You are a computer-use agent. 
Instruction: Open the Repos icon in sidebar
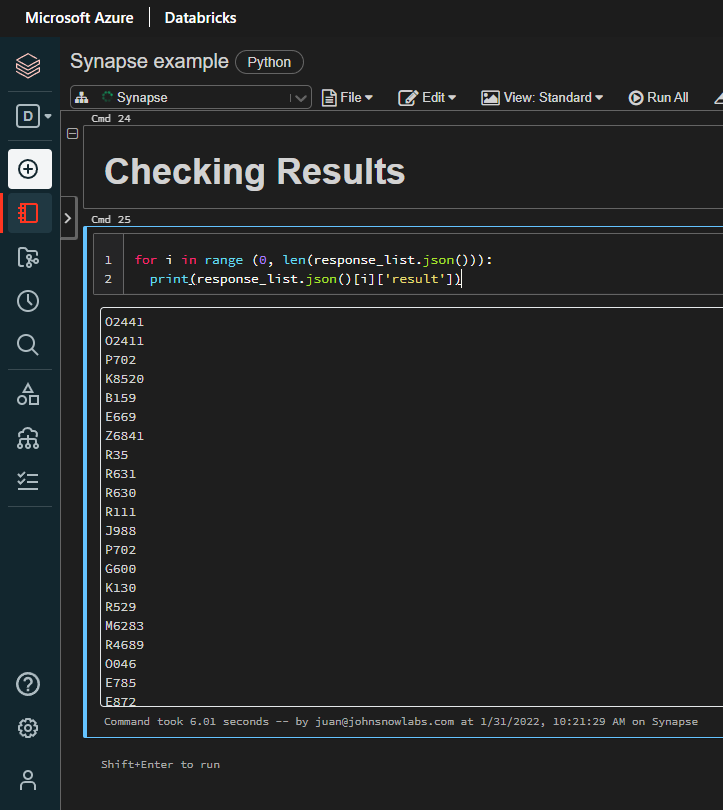[28, 257]
